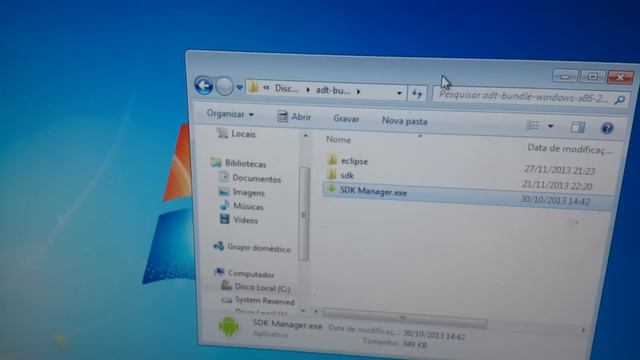Viewport: 640px width, 360px height.
Task: Click the large Android icon in details pane
Action: pyautogui.click(x=229, y=327)
